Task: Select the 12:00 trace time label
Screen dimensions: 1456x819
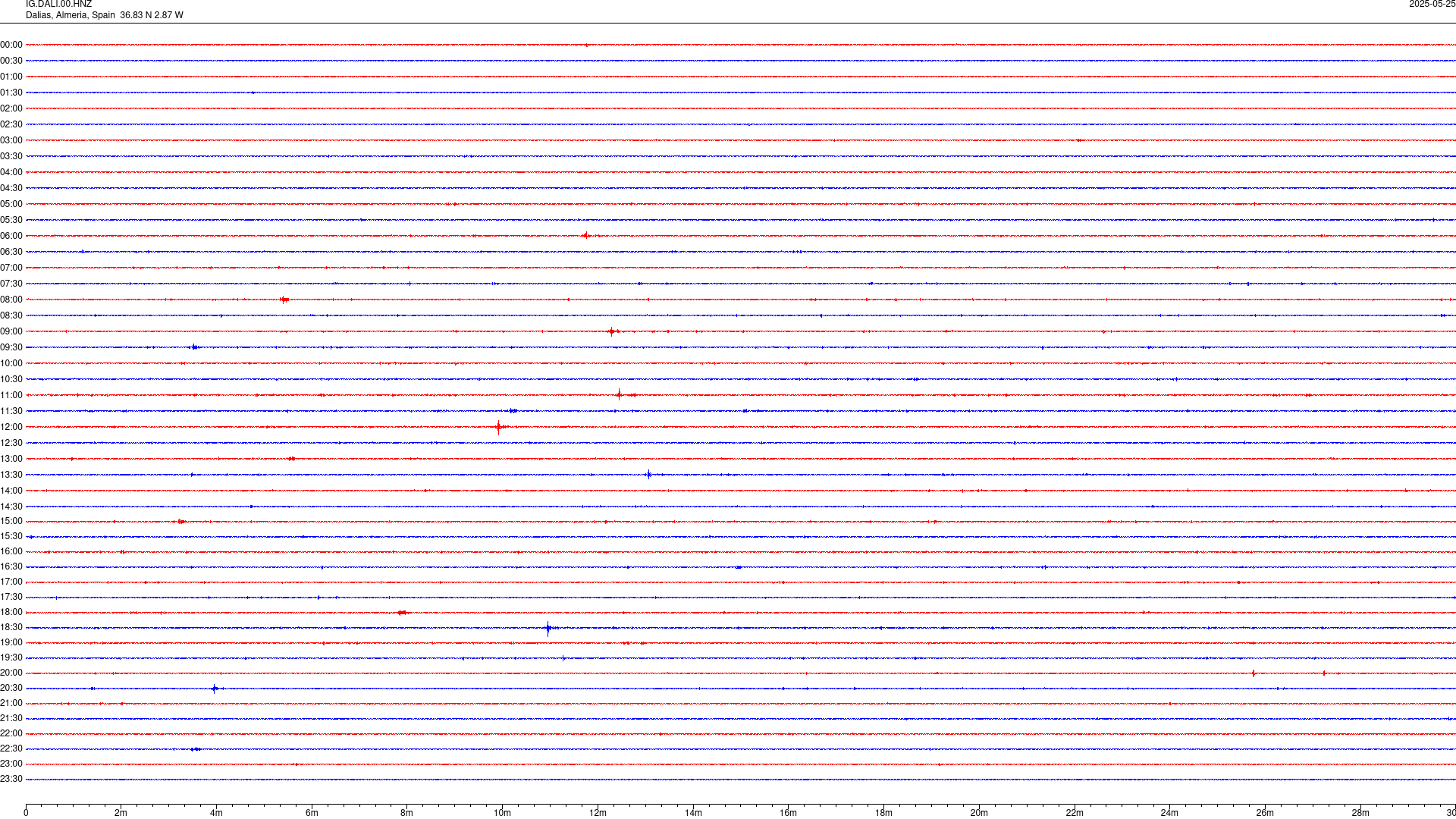Action: click(x=11, y=427)
